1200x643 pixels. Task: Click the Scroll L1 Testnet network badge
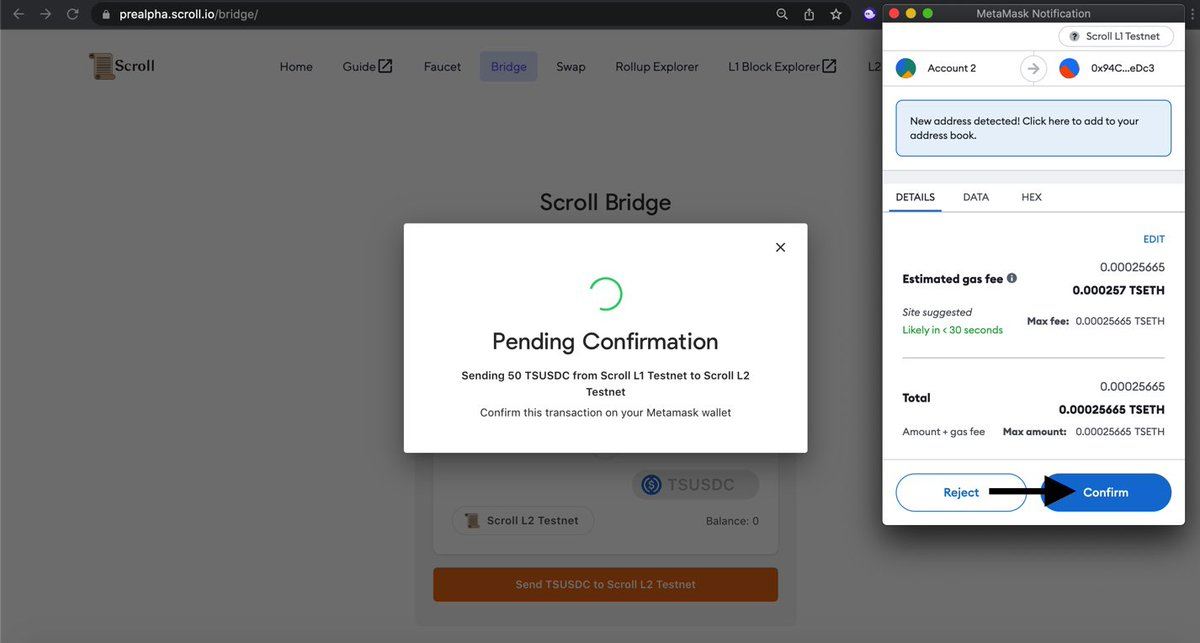click(x=1115, y=36)
